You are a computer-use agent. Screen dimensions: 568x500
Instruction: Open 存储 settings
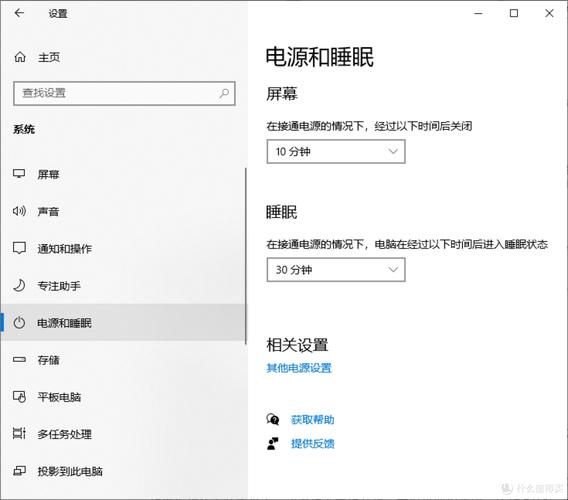click(x=123, y=360)
